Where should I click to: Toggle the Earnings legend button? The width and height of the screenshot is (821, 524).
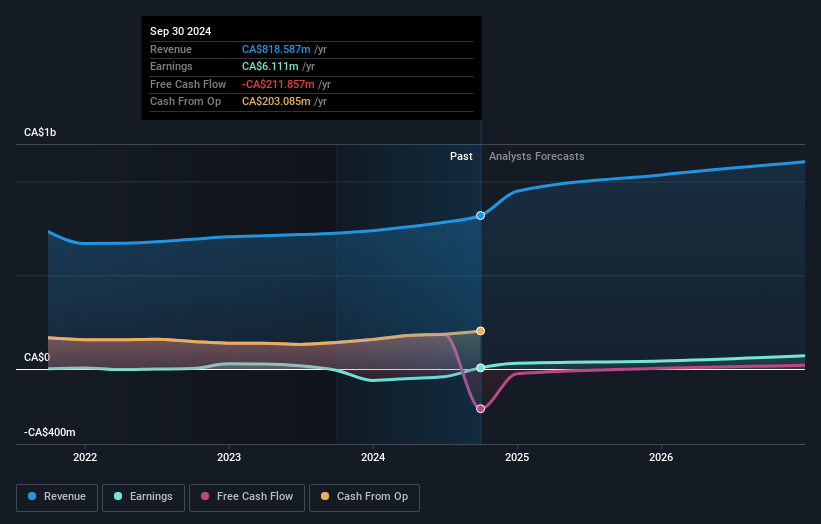pos(143,497)
